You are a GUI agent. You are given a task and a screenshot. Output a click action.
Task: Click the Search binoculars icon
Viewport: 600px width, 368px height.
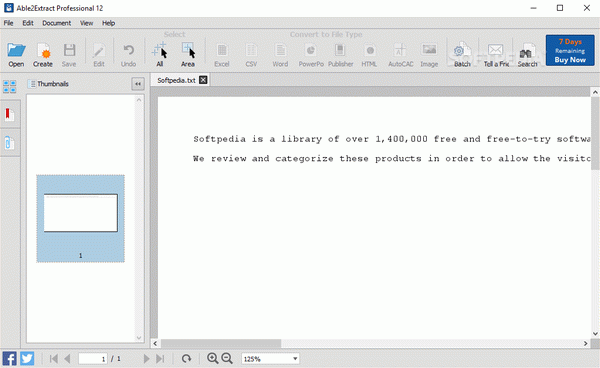tap(527, 55)
